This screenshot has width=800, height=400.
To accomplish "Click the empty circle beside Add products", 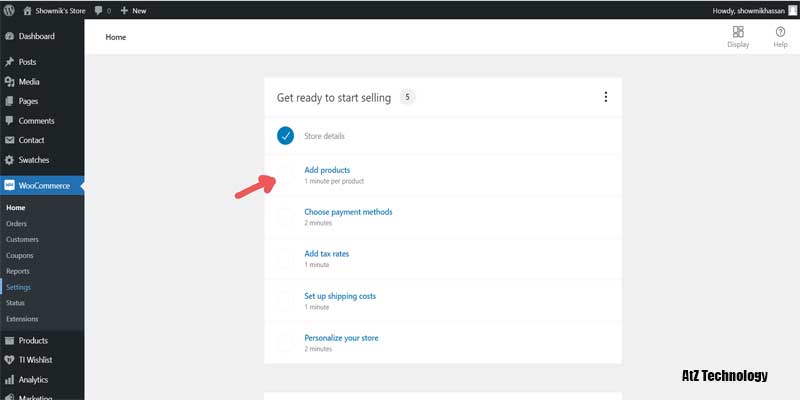I will 286,176.
